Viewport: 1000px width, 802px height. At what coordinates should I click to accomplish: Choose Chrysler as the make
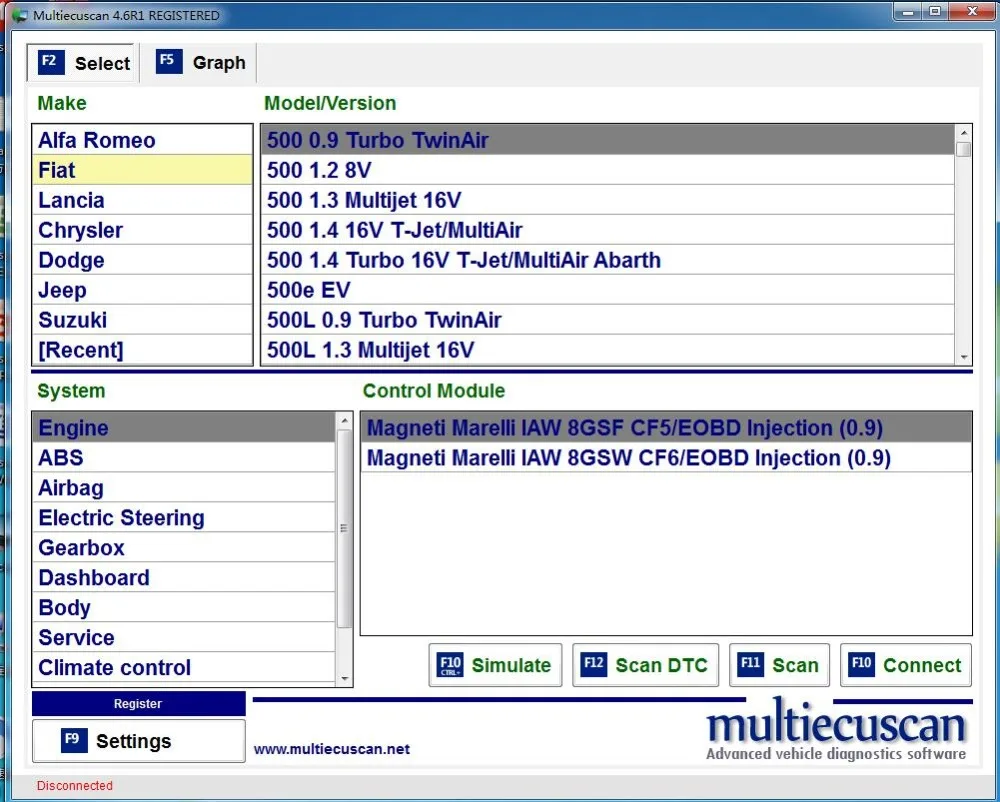(x=142, y=230)
